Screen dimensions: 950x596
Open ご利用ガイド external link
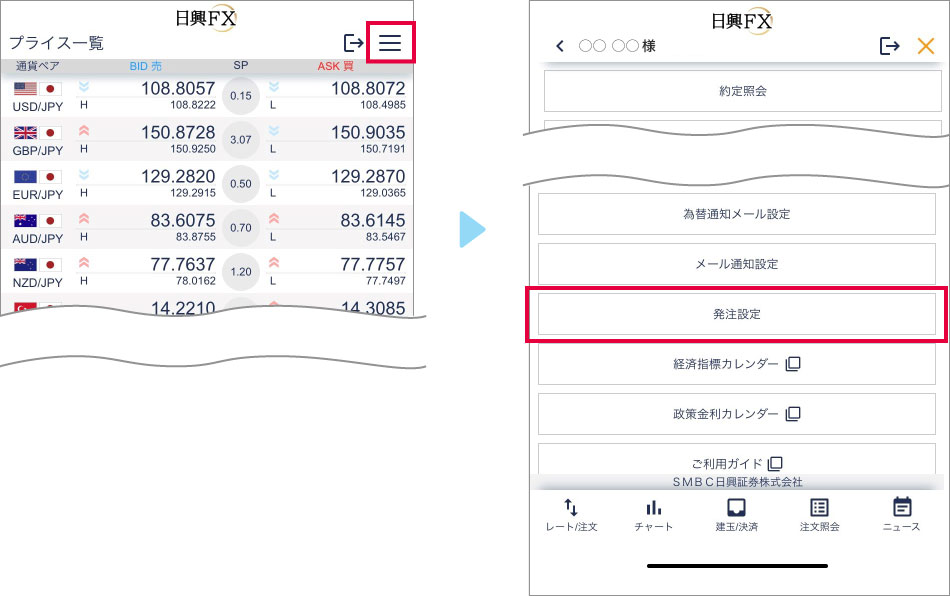pos(737,463)
